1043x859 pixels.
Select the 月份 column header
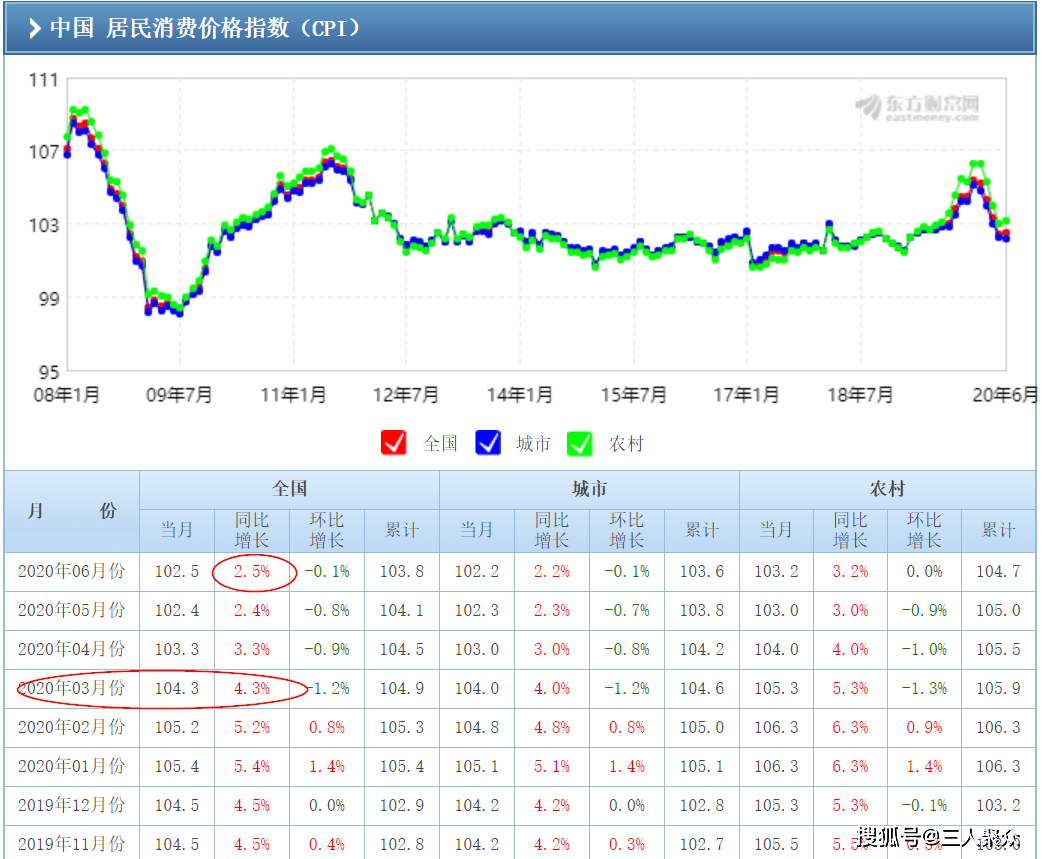(x=70, y=510)
